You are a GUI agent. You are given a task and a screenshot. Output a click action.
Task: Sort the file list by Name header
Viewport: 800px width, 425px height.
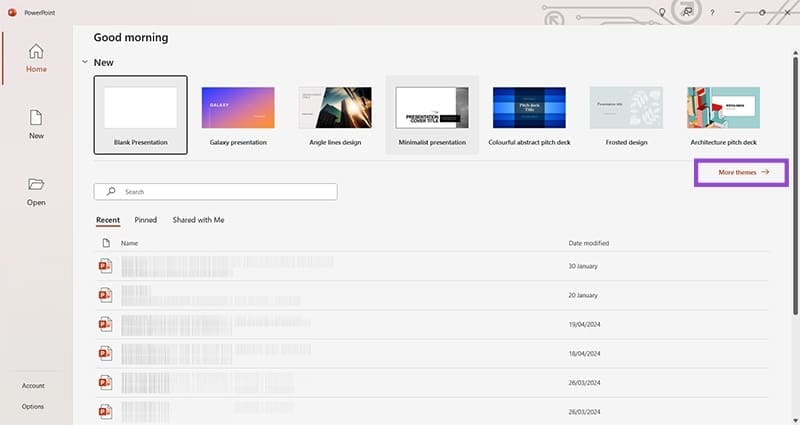point(129,243)
